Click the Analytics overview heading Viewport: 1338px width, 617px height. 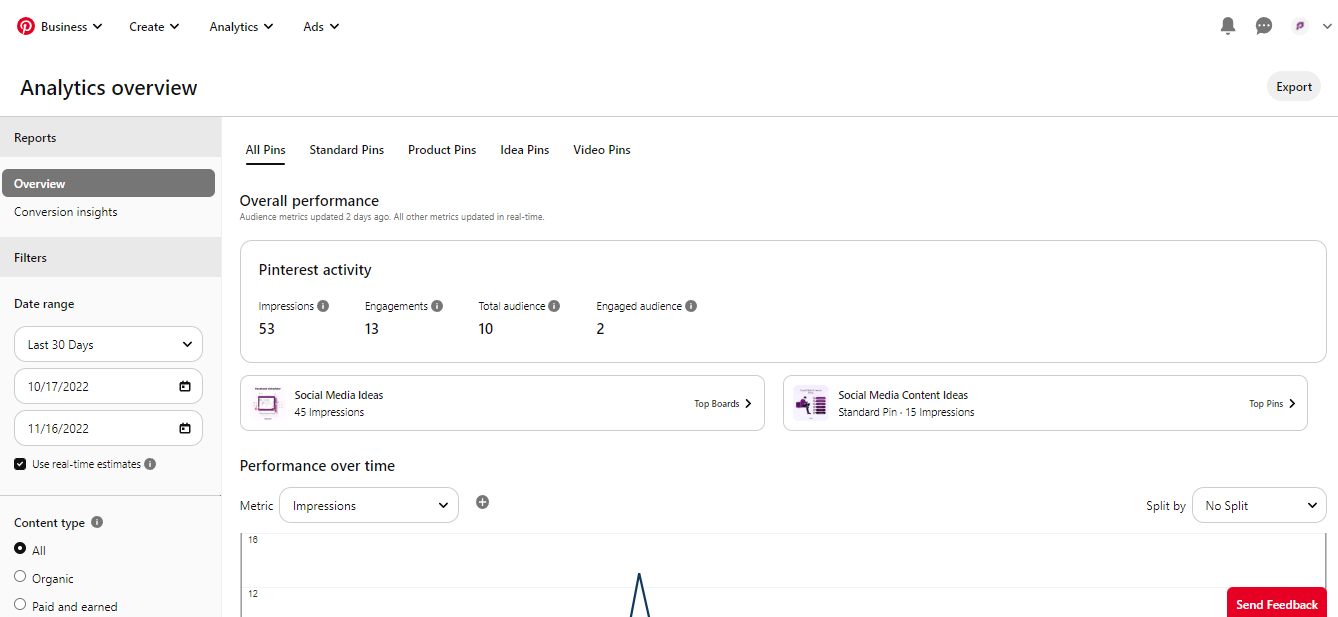point(109,88)
